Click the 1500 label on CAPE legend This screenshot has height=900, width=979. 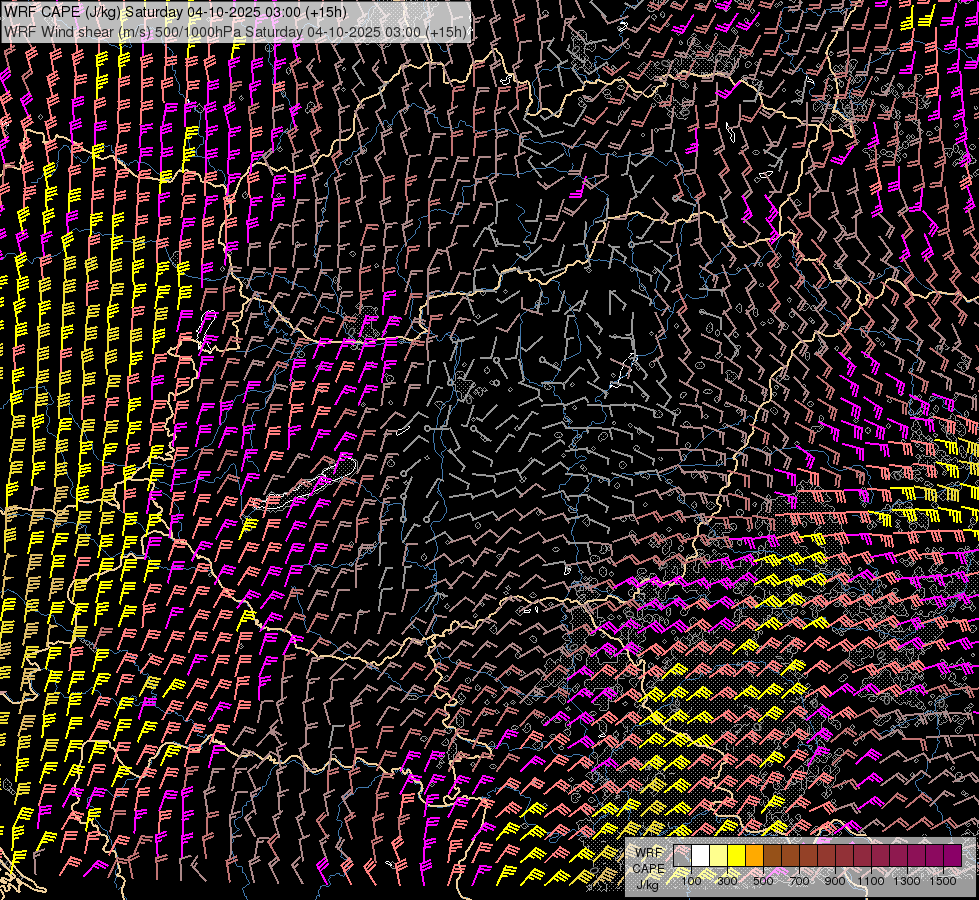point(943,881)
